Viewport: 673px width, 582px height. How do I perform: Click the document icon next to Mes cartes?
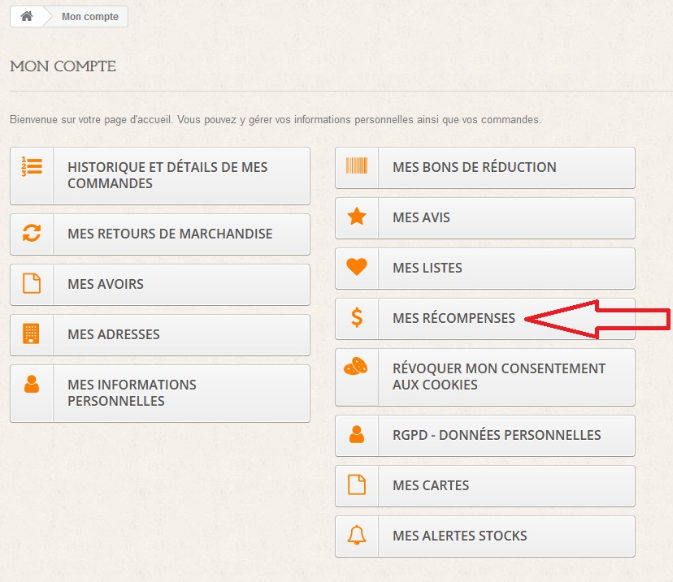point(357,485)
